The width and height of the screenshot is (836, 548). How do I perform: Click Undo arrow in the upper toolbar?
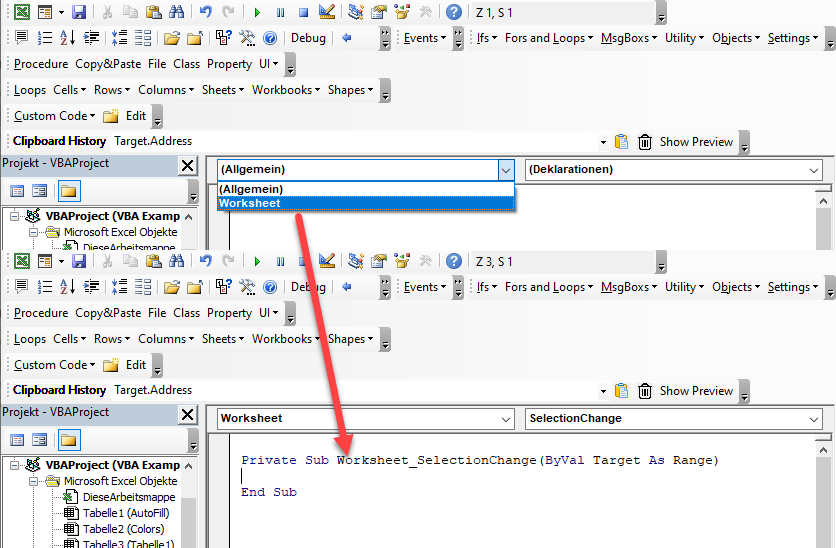[205, 12]
